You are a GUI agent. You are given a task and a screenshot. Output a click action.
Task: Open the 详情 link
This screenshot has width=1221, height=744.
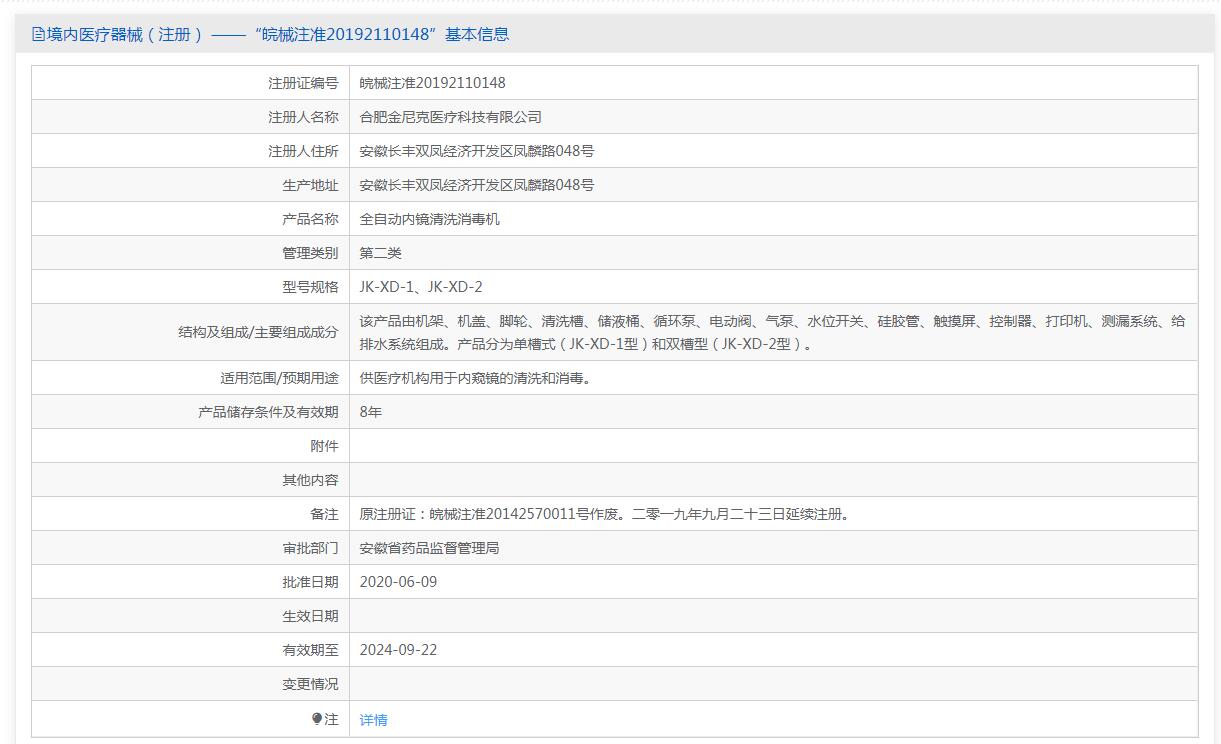(x=374, y=719)
